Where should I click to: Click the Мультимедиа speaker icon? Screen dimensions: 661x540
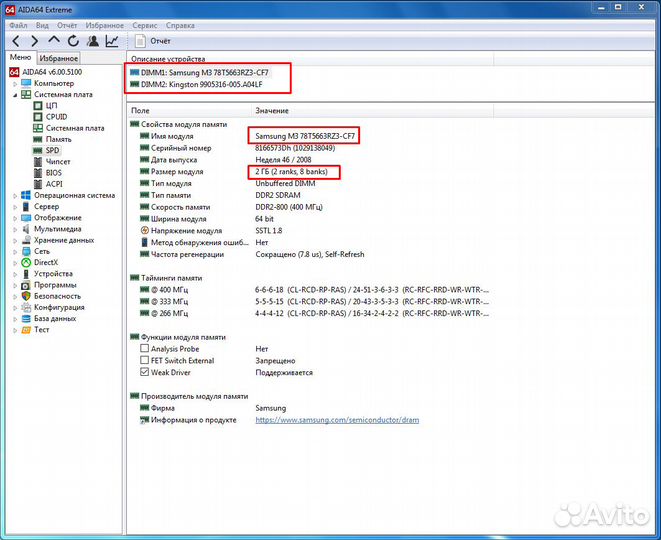click(x=26, y=229)
